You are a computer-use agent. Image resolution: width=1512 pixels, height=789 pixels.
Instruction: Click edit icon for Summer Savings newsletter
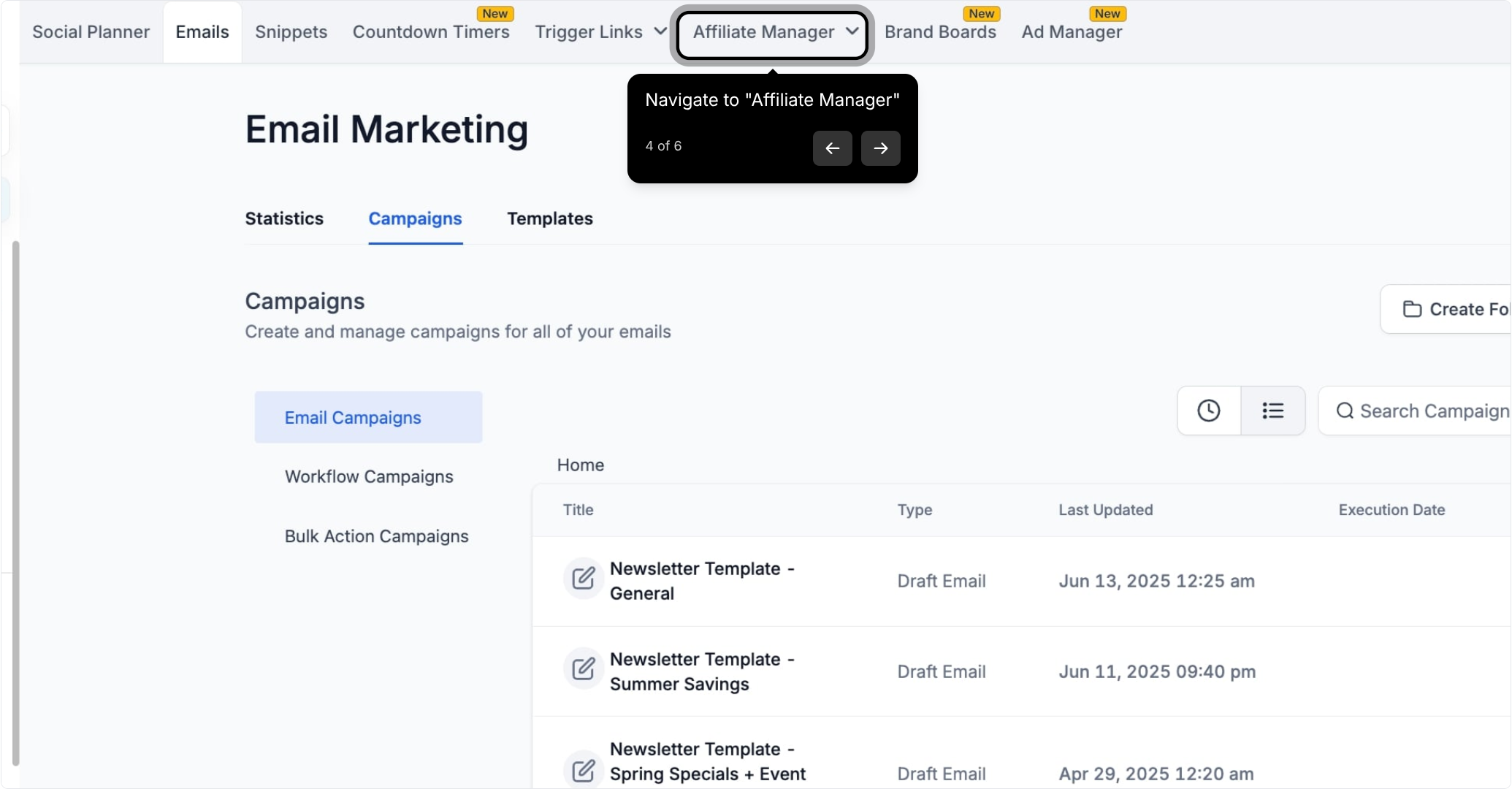click(x=584, y=668)
